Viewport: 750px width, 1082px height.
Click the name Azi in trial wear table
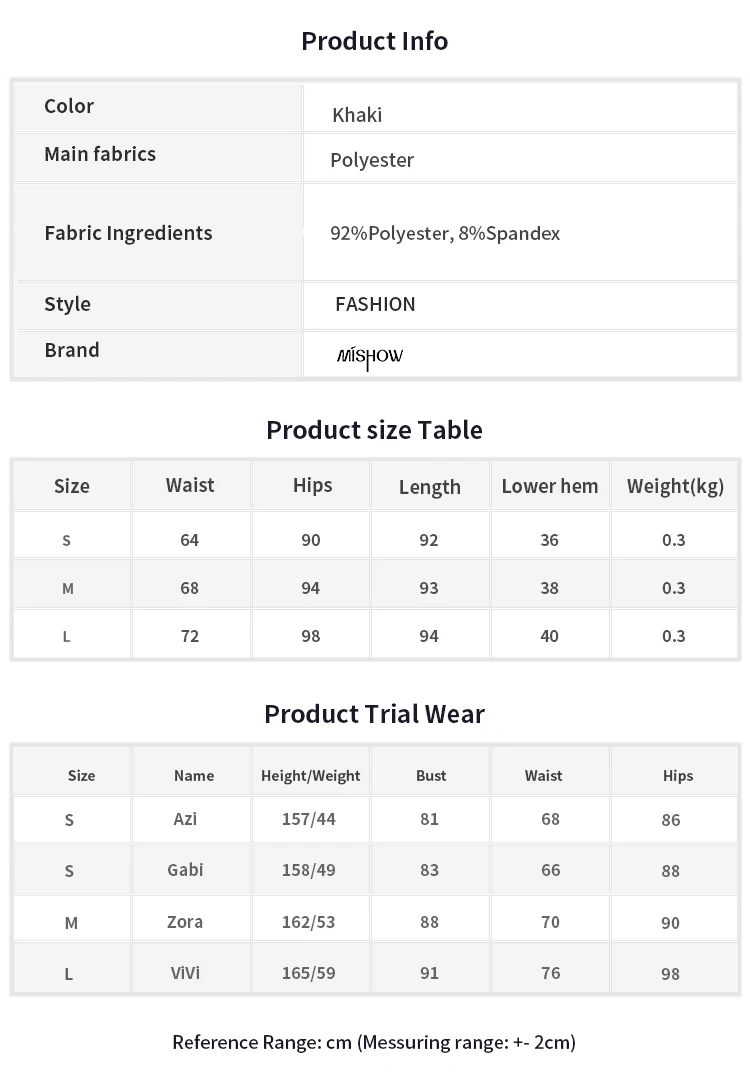(185, 819)
